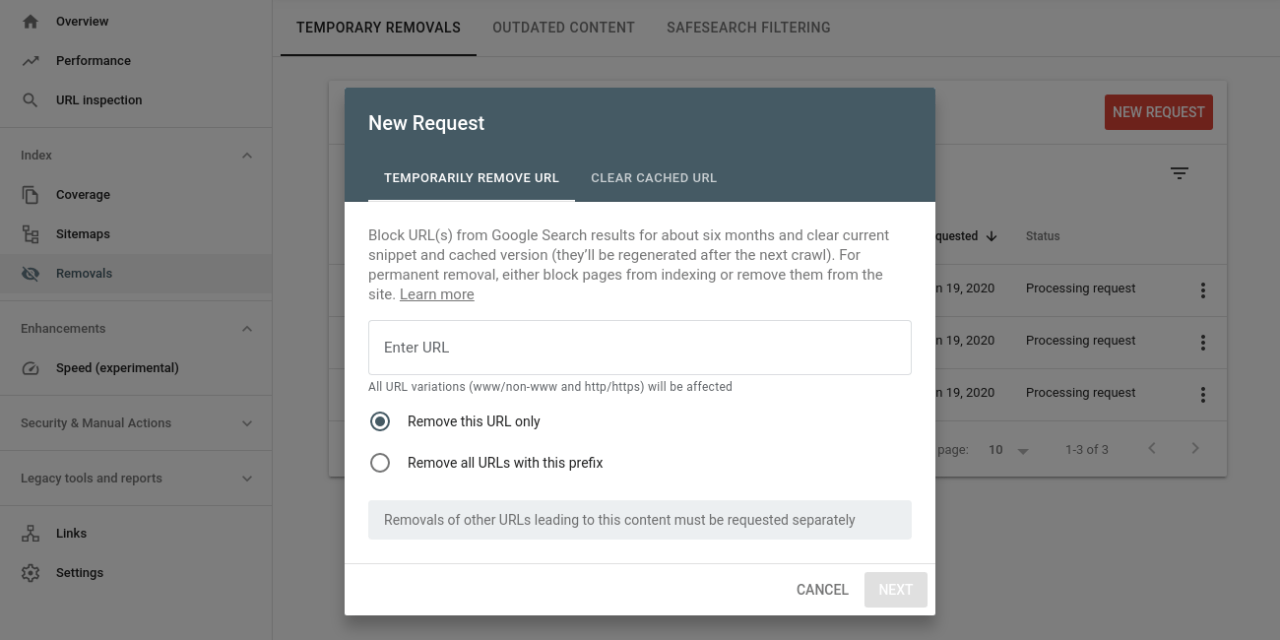Focus the Enter URL field
Viewport: 1280px width, 640px height.
click(x=639, y=348)
